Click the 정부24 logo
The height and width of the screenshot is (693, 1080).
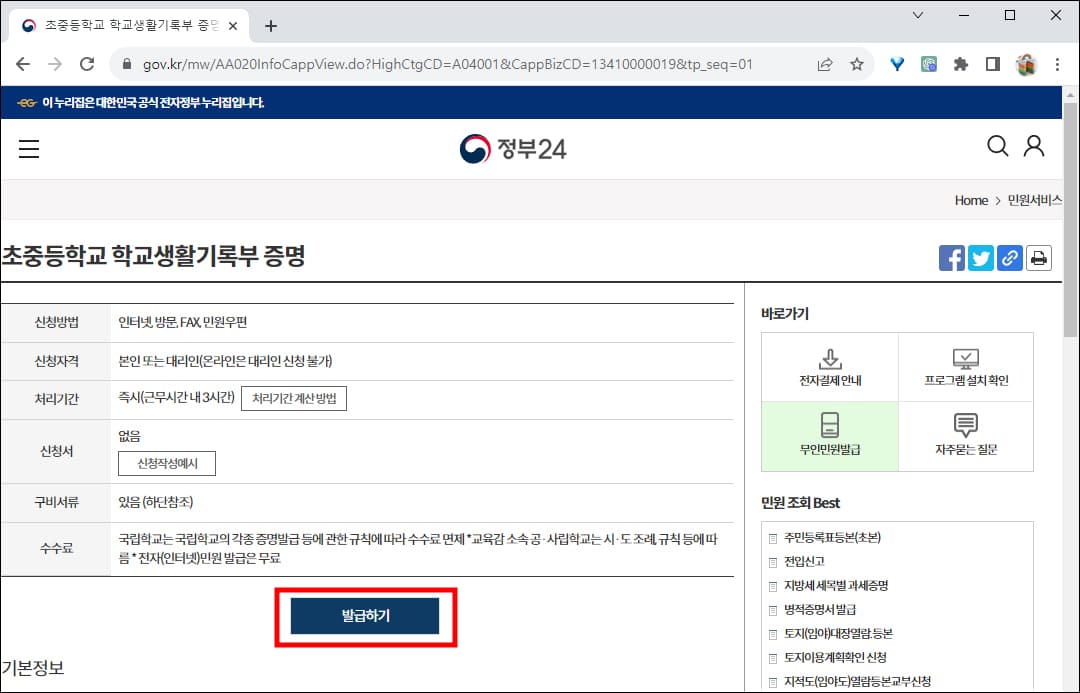[x=513, y=147]
